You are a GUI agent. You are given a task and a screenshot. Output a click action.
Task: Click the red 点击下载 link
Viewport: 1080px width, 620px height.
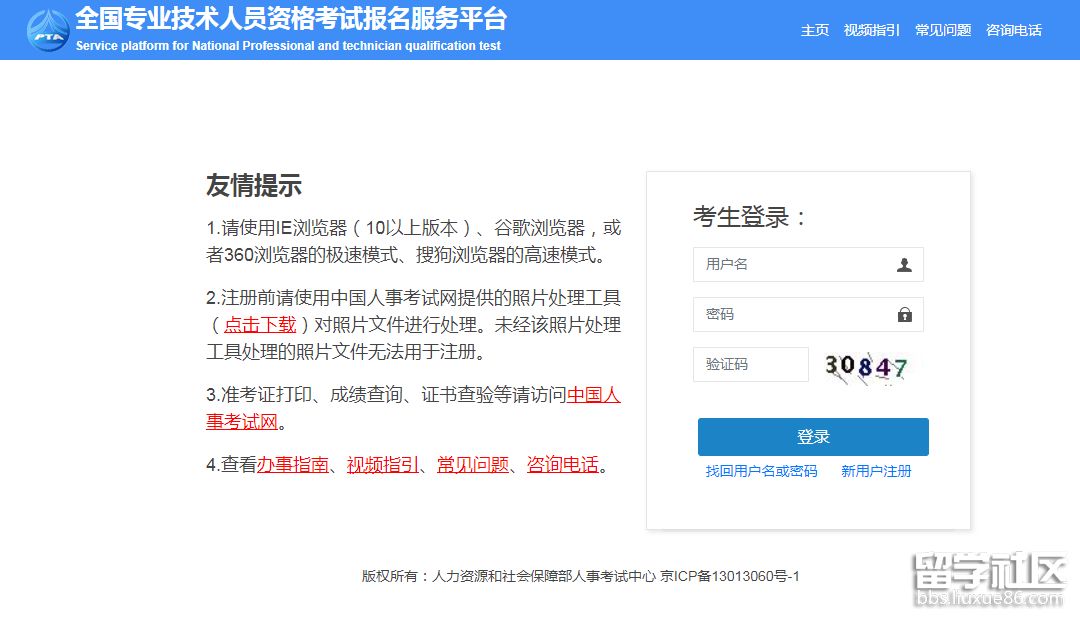click(x=260, y=324)
